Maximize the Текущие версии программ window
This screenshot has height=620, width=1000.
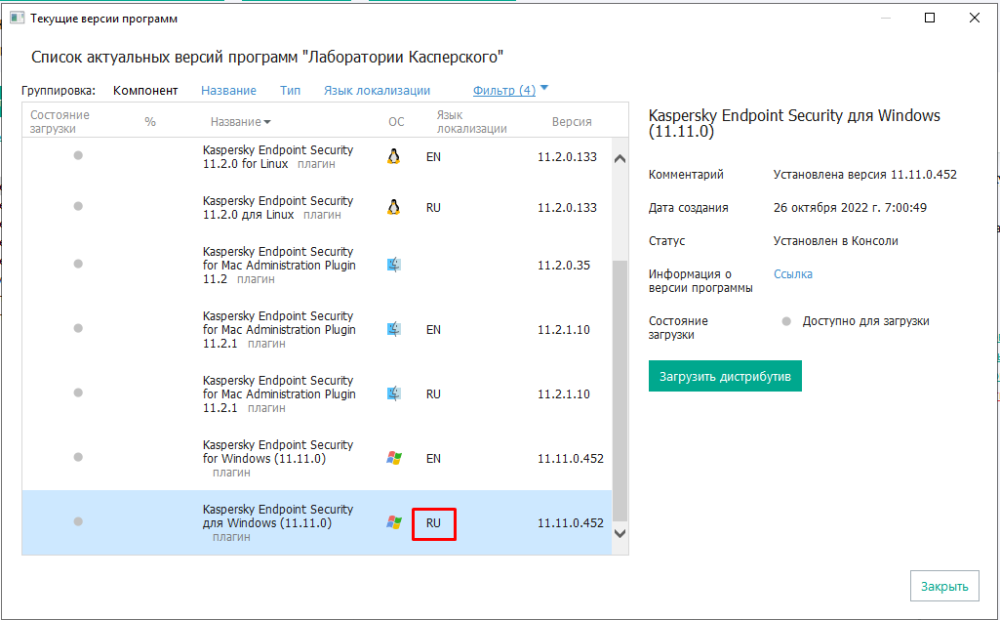tap(930, 18)
